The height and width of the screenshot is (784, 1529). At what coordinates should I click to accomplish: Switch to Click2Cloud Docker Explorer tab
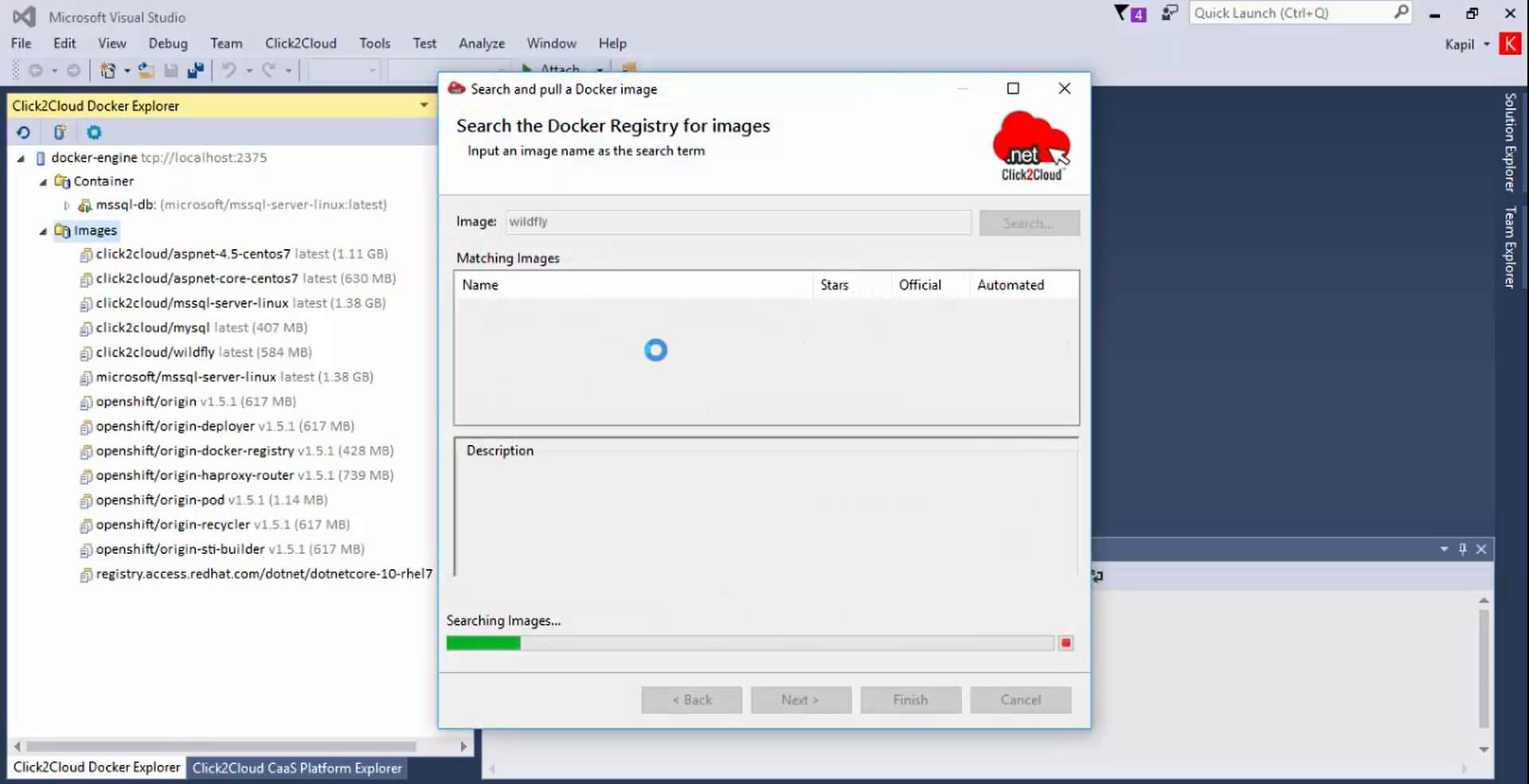96,767
